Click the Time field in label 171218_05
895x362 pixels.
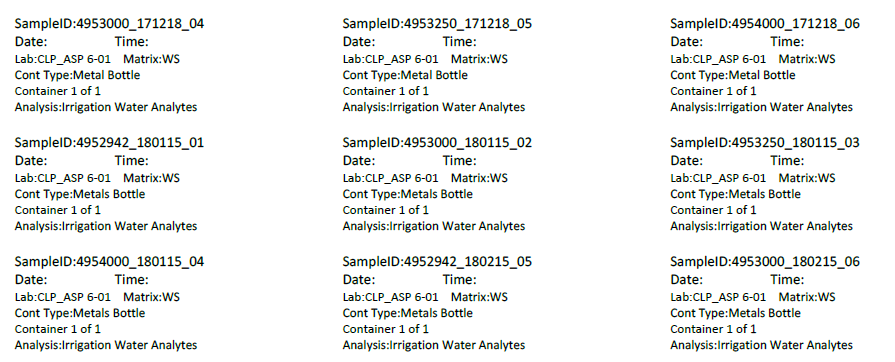459,42
